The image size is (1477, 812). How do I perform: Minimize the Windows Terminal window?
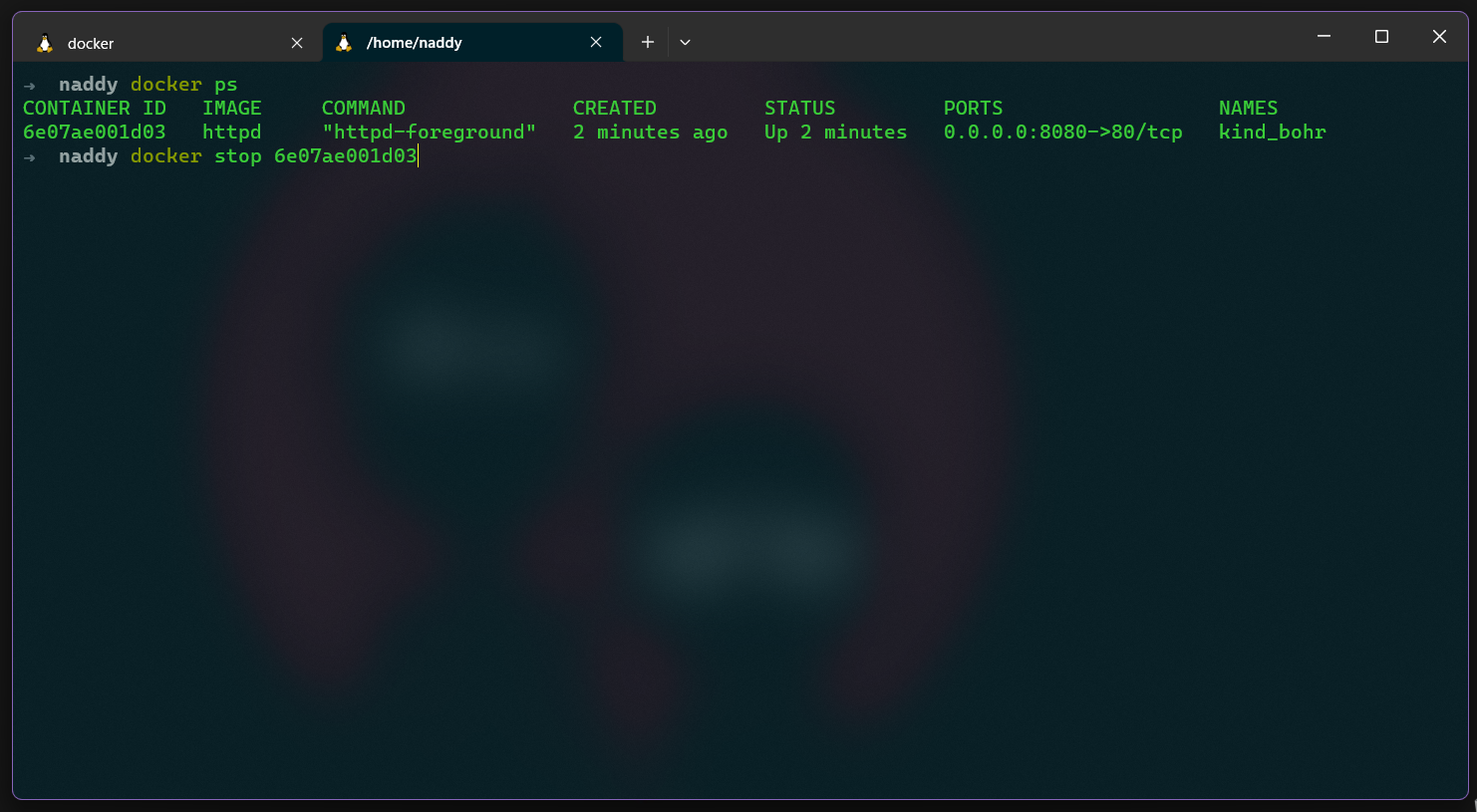1323,36
